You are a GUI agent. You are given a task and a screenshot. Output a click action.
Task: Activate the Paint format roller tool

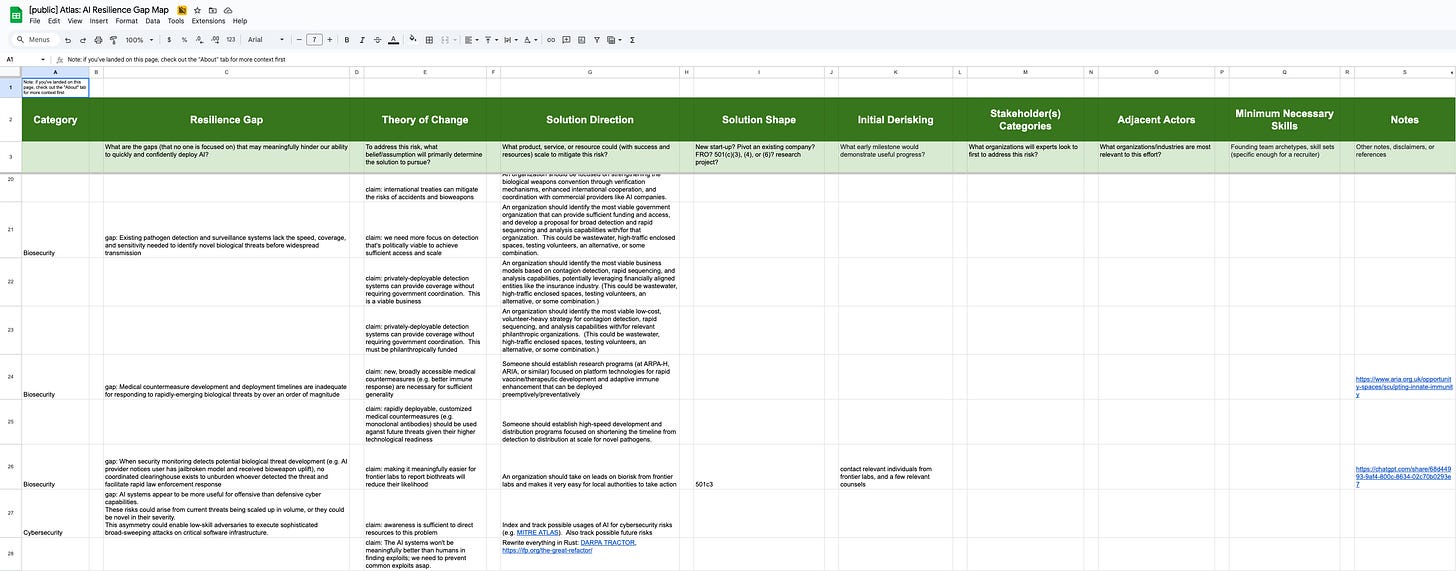[113, 40]
